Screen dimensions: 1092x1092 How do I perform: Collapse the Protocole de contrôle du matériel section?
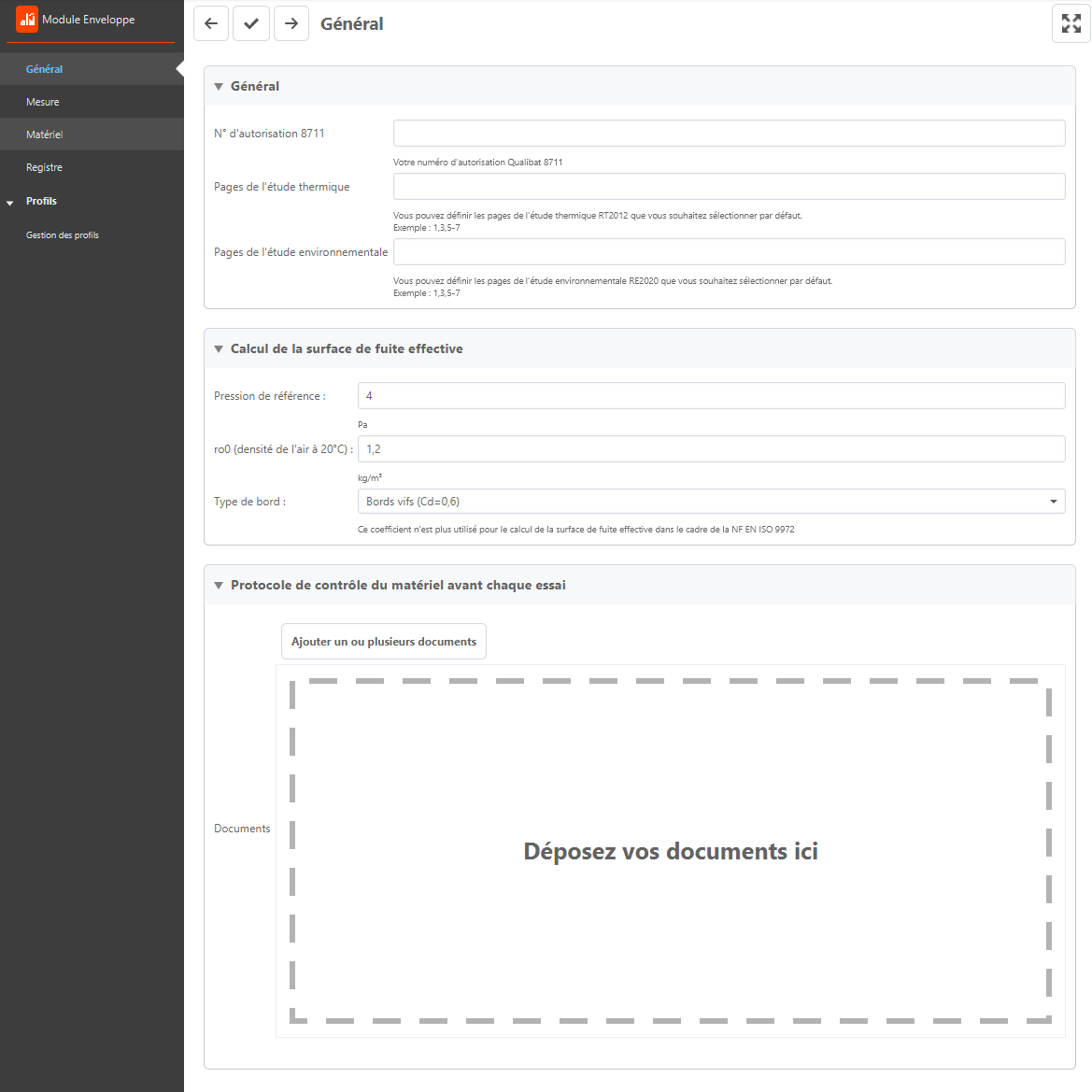tap(219, 586)
